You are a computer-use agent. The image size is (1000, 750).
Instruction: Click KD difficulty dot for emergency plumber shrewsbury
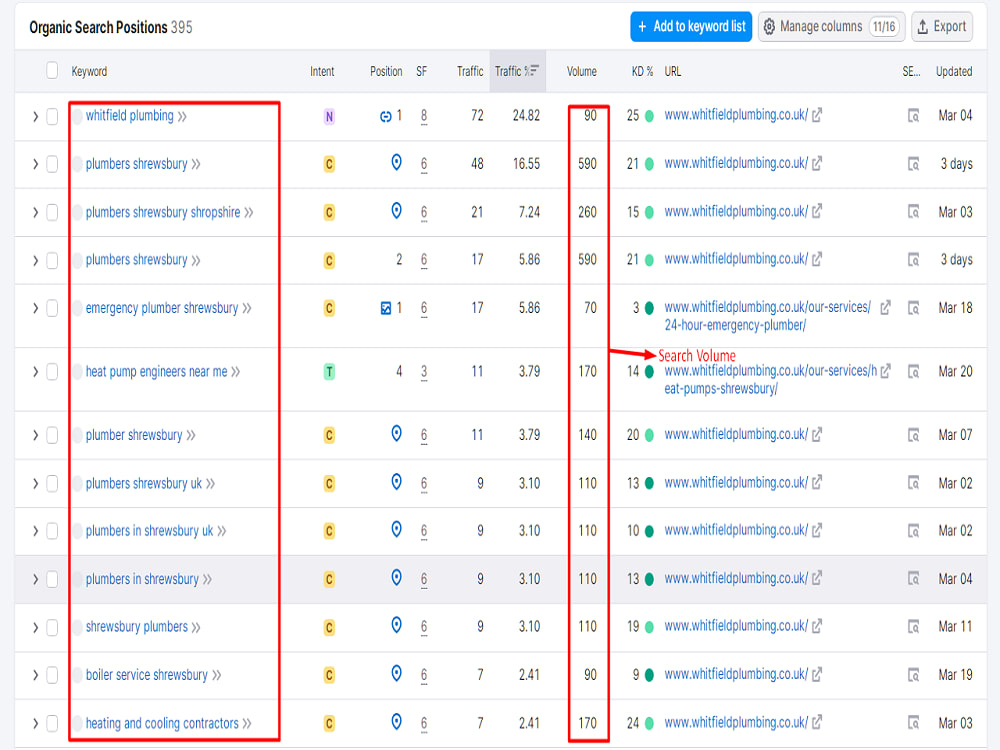tap(649, 308)
